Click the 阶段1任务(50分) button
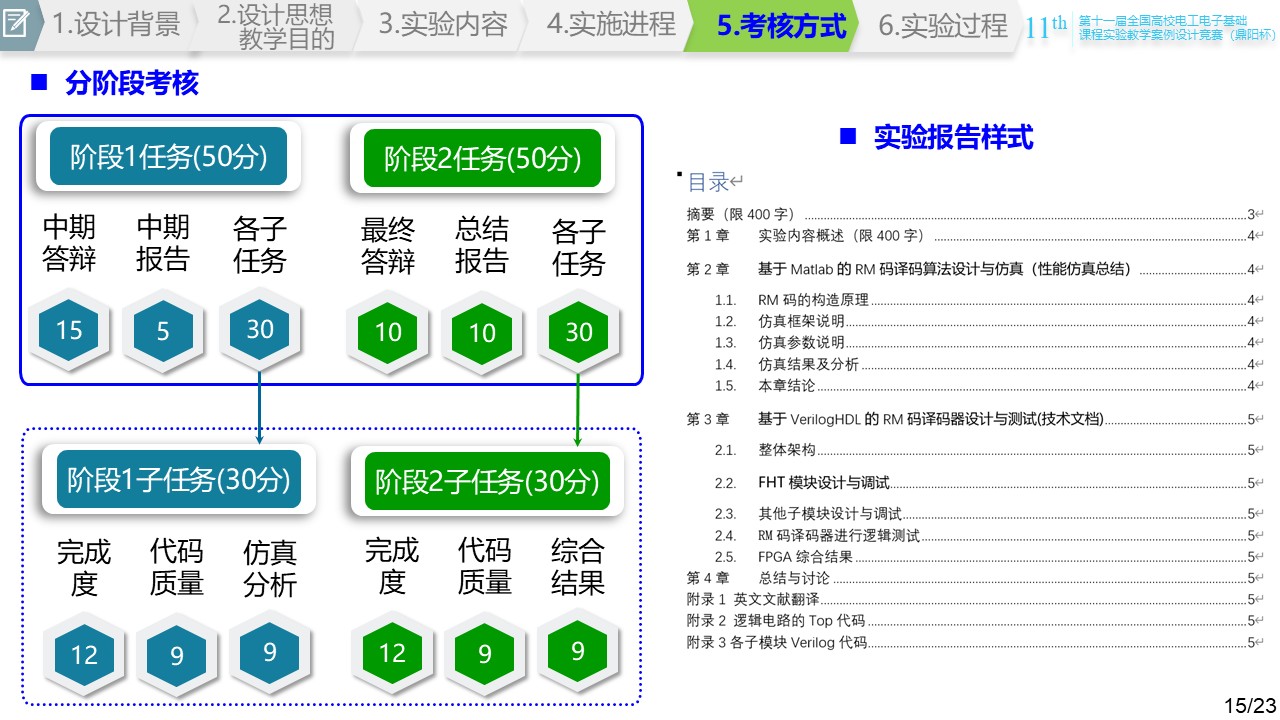 (169, 157)
